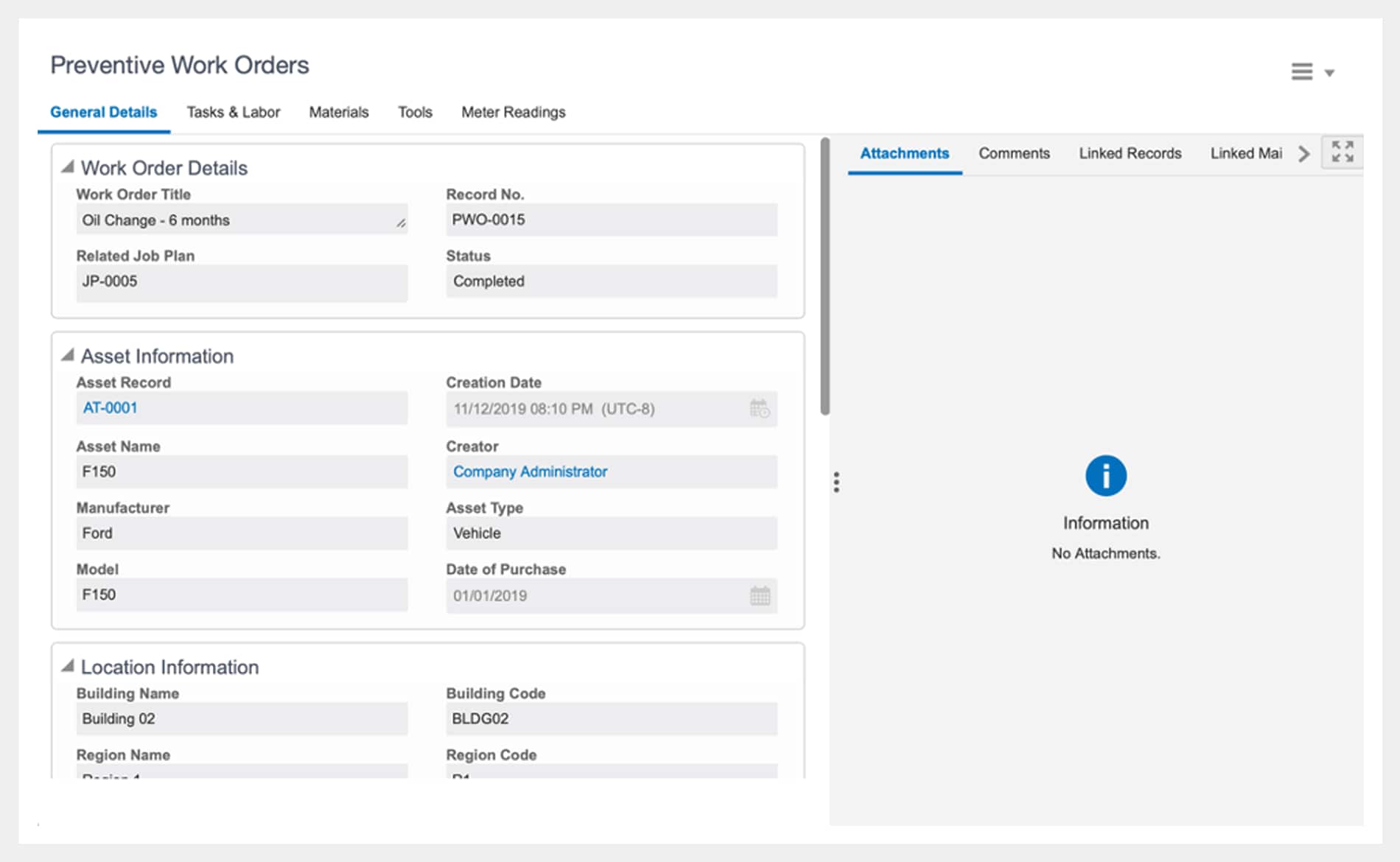Click the vertical dots panel splitter handle
This screenshot has height=862, width=1400.
tap(836, 483)
